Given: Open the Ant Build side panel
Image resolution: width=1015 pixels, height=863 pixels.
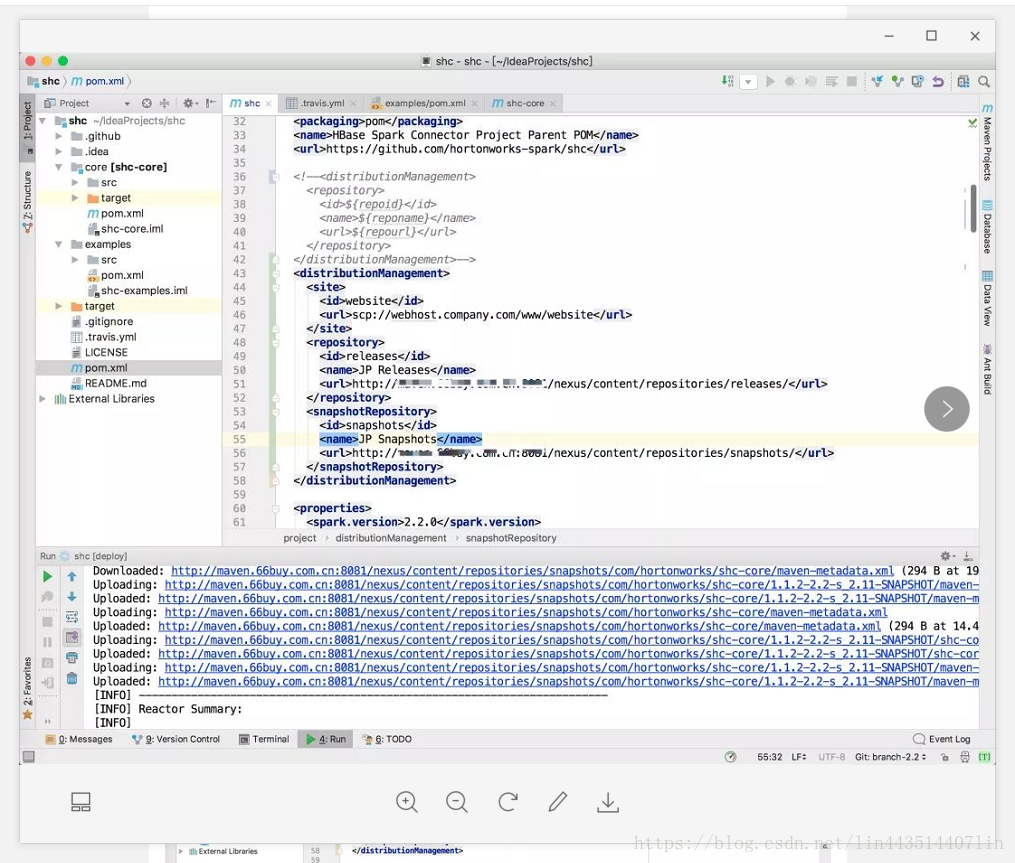Looking at the screenshot, I should click(x=987, y=369).
